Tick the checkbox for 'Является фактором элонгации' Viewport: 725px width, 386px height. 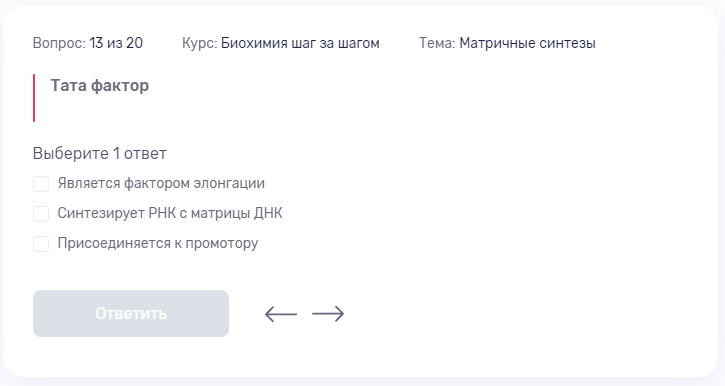pos(41,184)
